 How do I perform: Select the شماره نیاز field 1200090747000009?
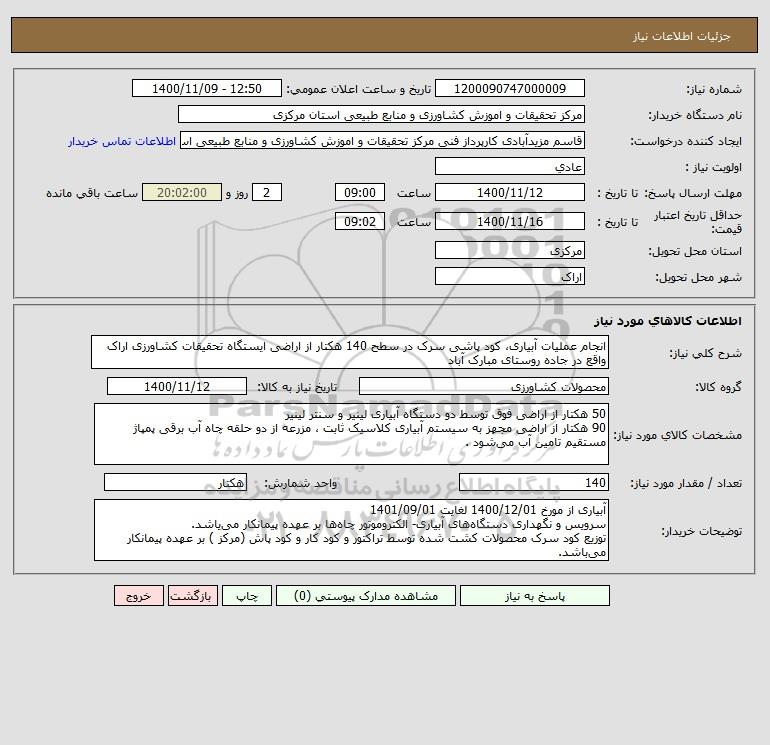pyautogui.click(x=510, y=88)
